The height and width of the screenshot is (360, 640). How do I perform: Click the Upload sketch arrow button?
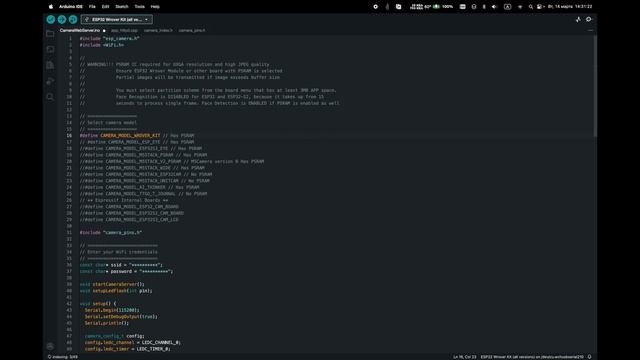(62, 19)
